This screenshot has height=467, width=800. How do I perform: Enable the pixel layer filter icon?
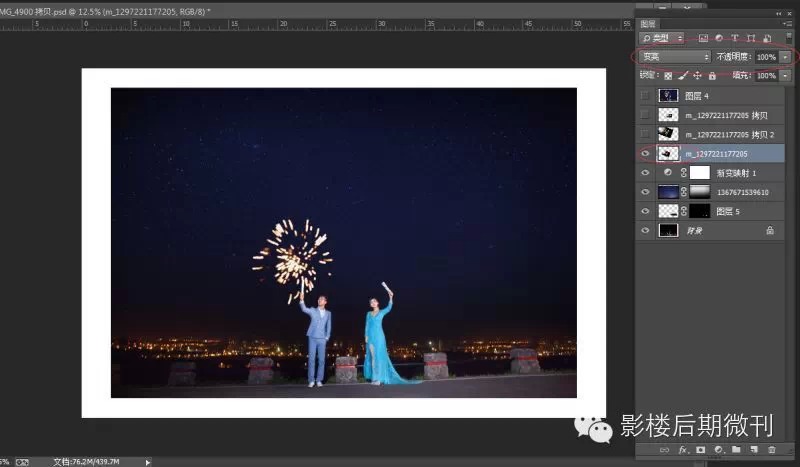(703, 38)
